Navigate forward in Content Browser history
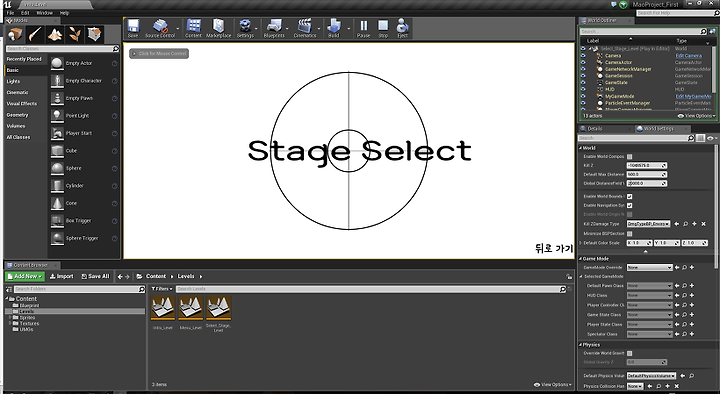Image resolution: width=720 pixels, height=394 pixels. tap(127, 276)
